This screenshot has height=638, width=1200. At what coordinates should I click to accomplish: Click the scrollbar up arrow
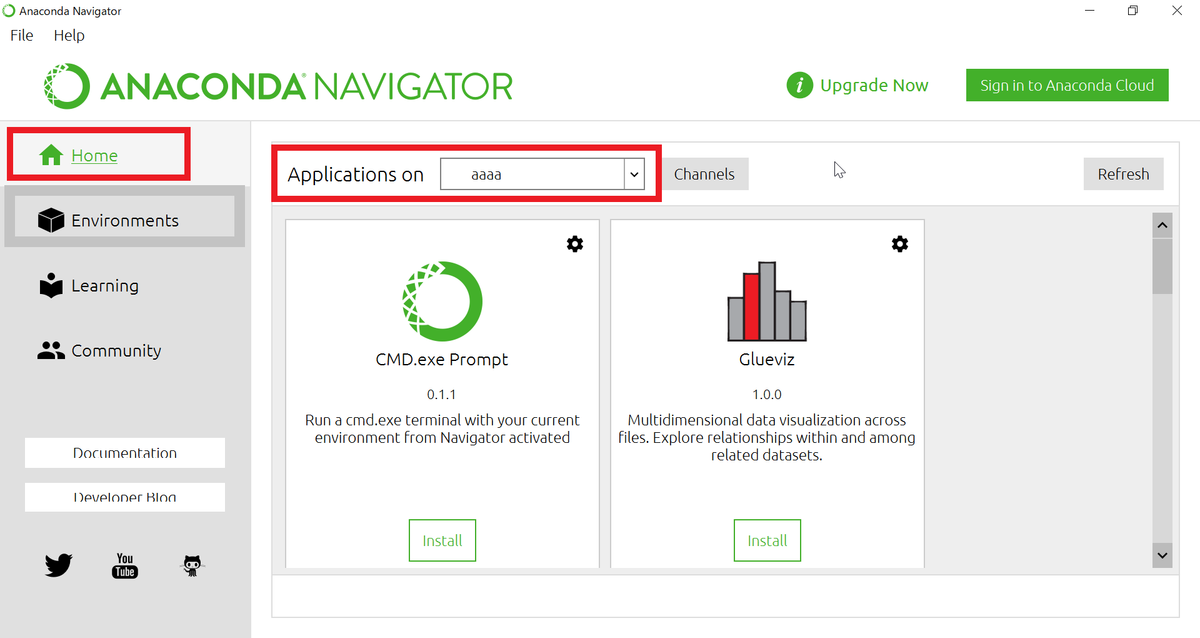(1162, 225)
